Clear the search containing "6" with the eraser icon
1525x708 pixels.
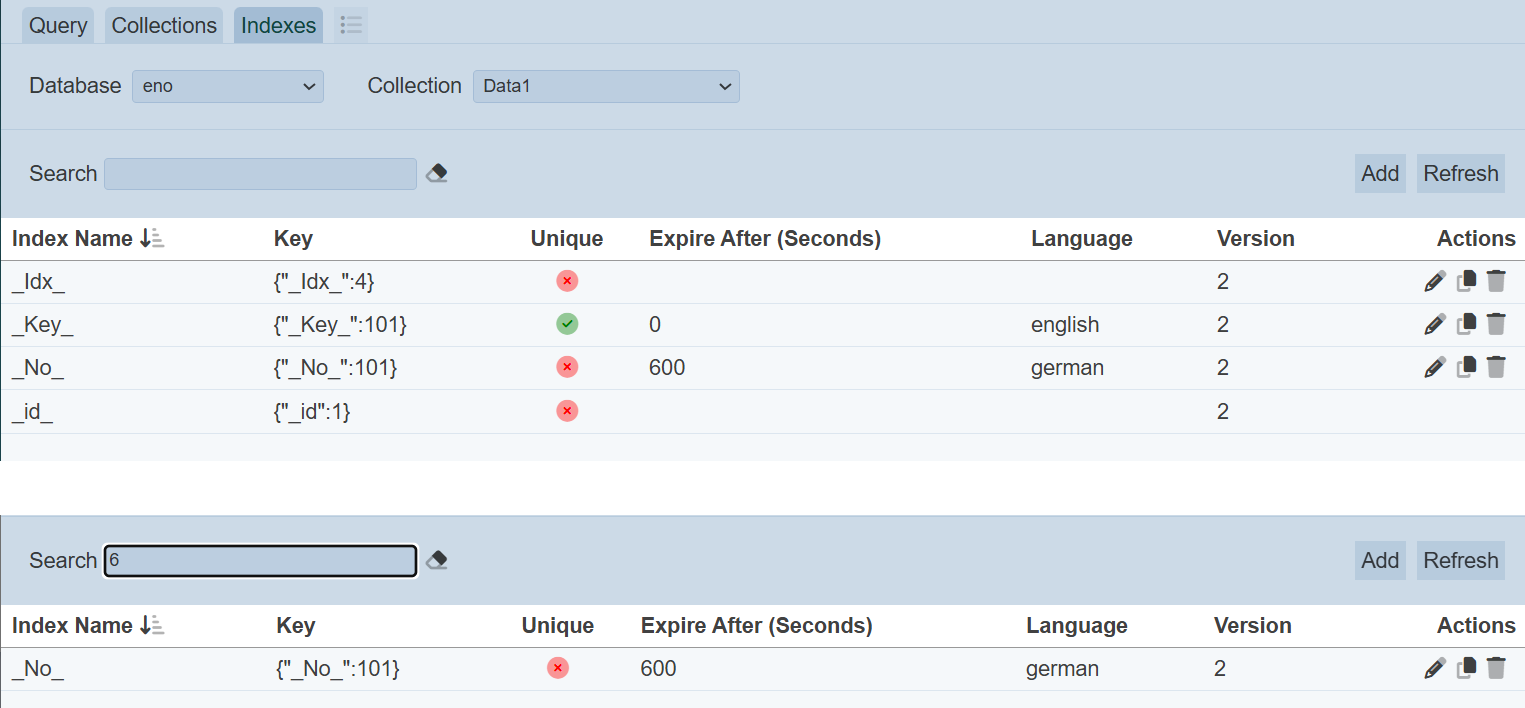[x=436, y=561]
